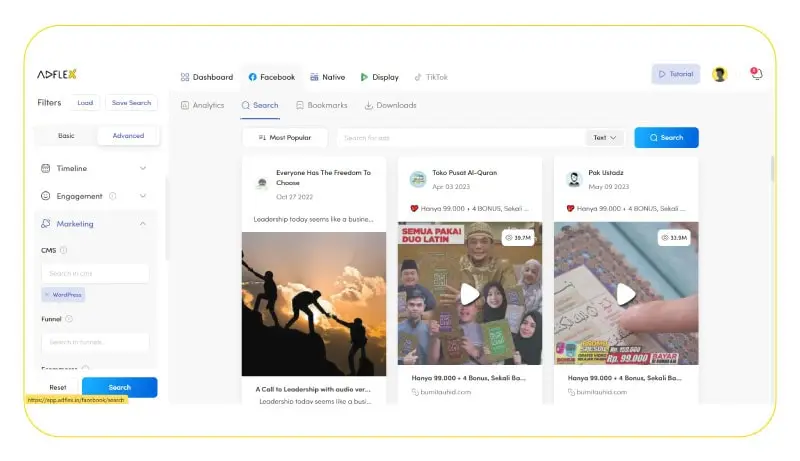Remove the WordPress CMS tag
This screenshot has width=800, height=461.
[46, 295]
